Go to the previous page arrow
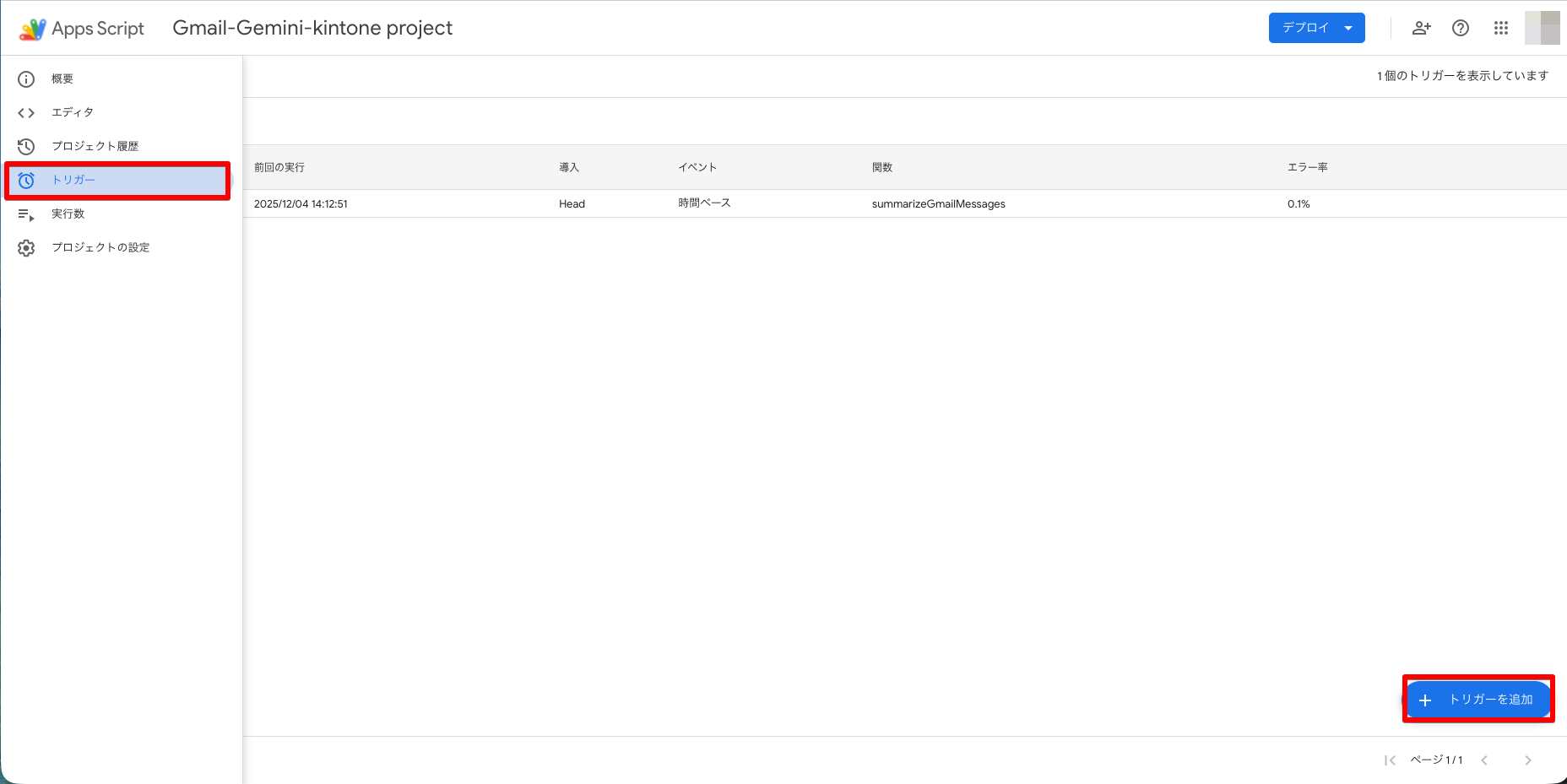 click(1484, 760)
